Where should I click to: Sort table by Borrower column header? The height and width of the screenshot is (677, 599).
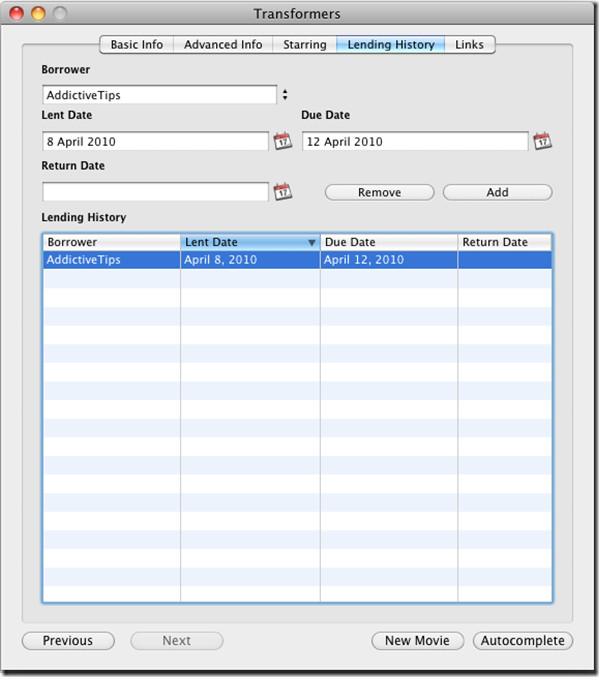(112, 242)
